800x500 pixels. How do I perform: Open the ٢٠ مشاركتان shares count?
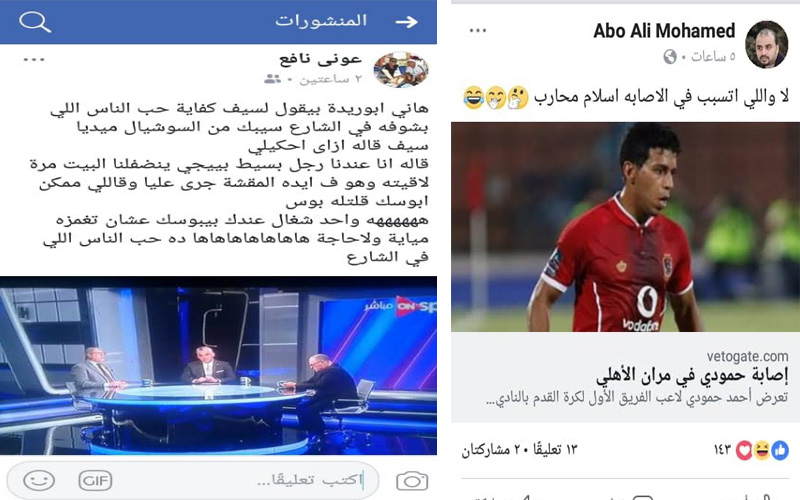(x=493, y=449)
